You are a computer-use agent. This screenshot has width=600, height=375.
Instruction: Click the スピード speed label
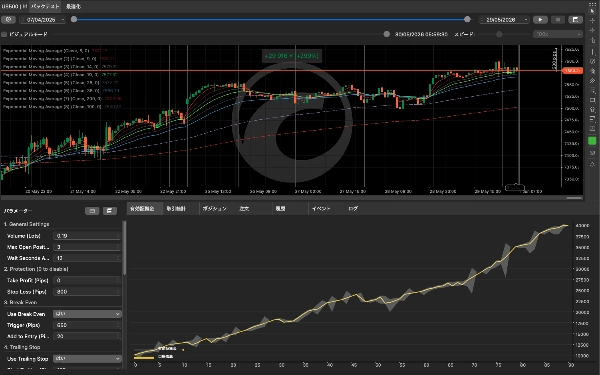[464, 34]
